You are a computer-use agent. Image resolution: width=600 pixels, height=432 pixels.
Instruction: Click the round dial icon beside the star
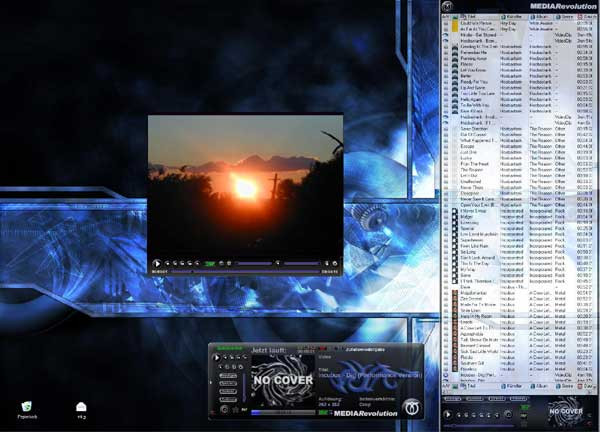(x=224, y=410)
